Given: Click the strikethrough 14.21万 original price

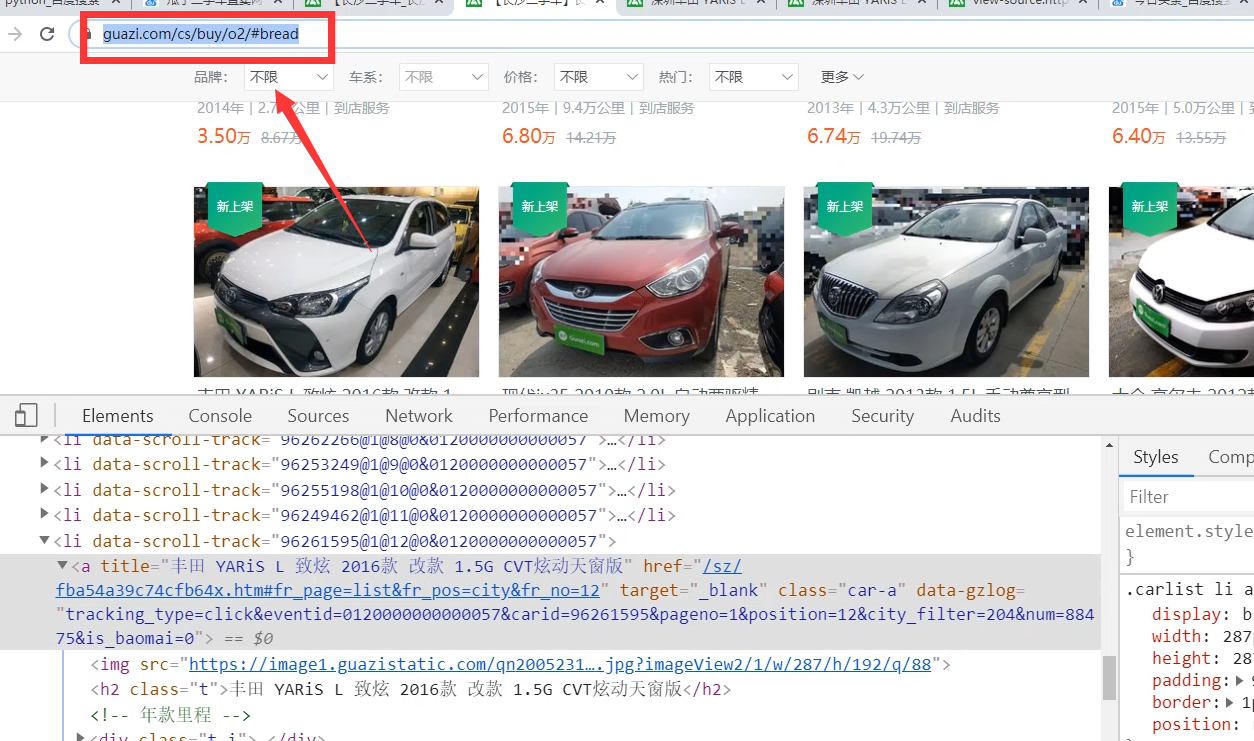Looking at the screenshot, I should 591,138.
